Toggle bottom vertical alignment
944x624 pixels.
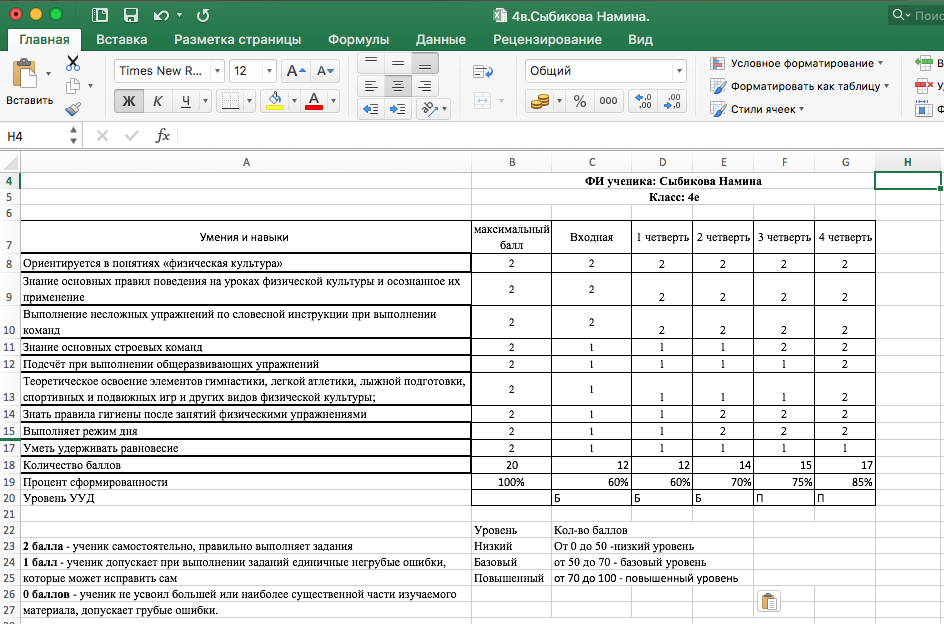[425, 63]
